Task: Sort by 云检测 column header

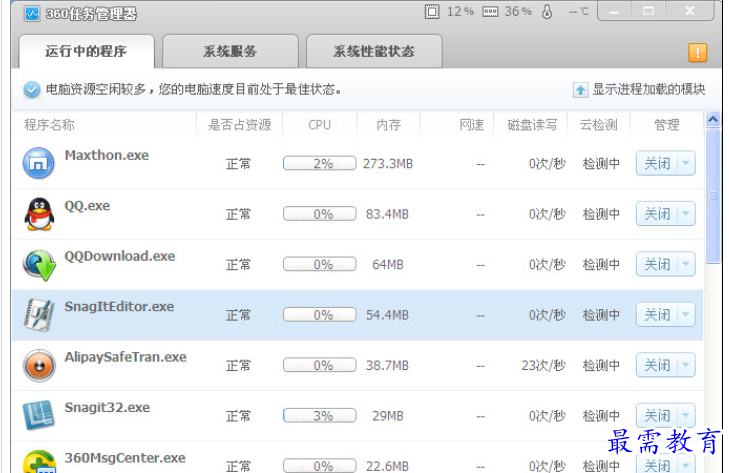Action: point(599,125)
